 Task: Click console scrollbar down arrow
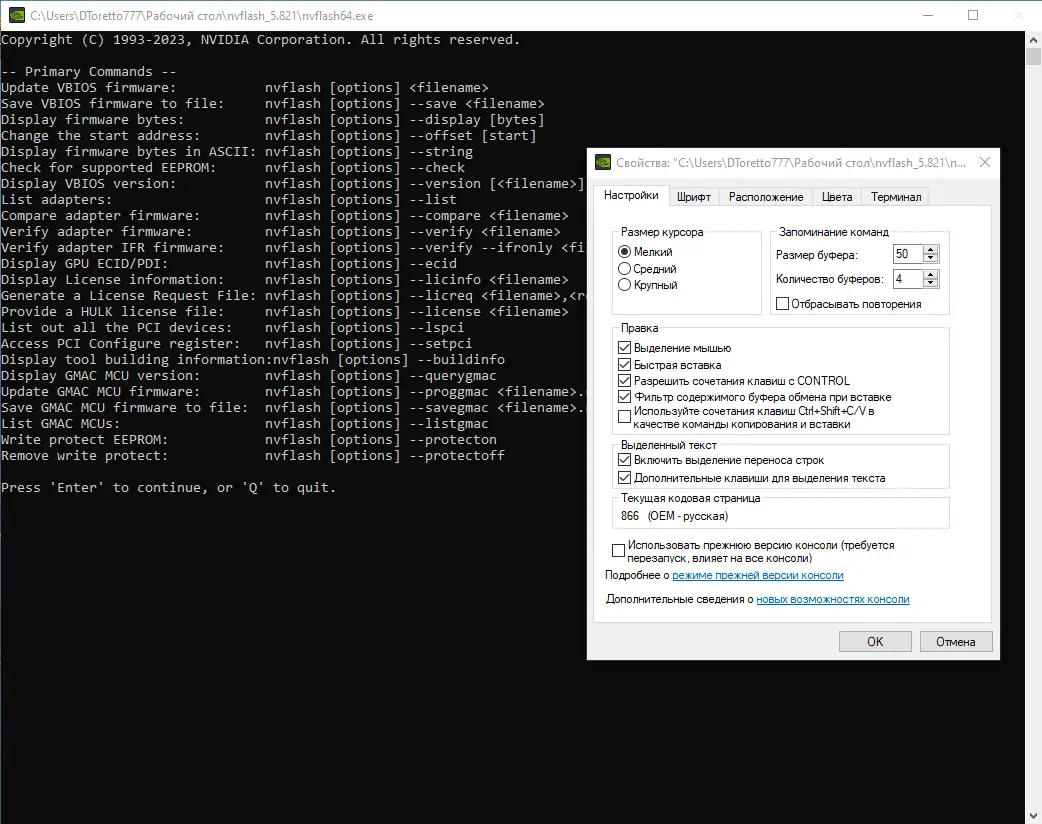(x=1033, y=815)
